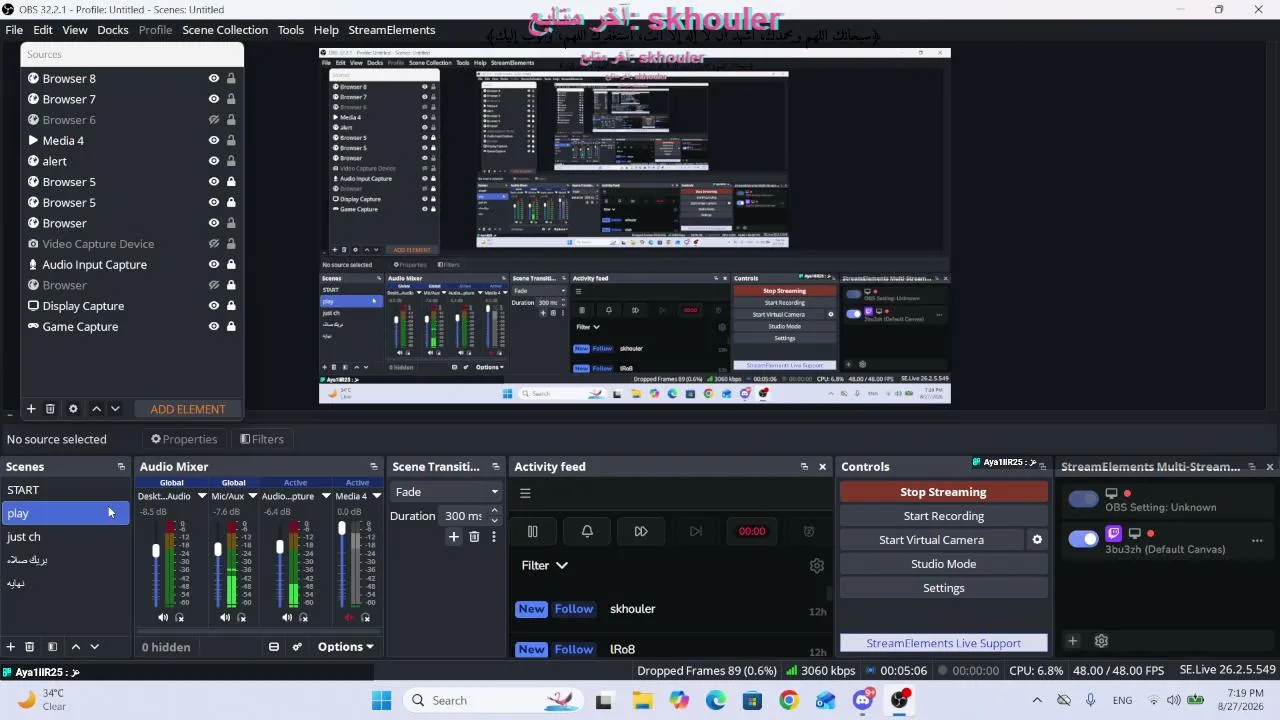Image resolution: width=1280 pixels, height=720 pixels.
Task: Open the Docks menu
Action: pos(113,30)
